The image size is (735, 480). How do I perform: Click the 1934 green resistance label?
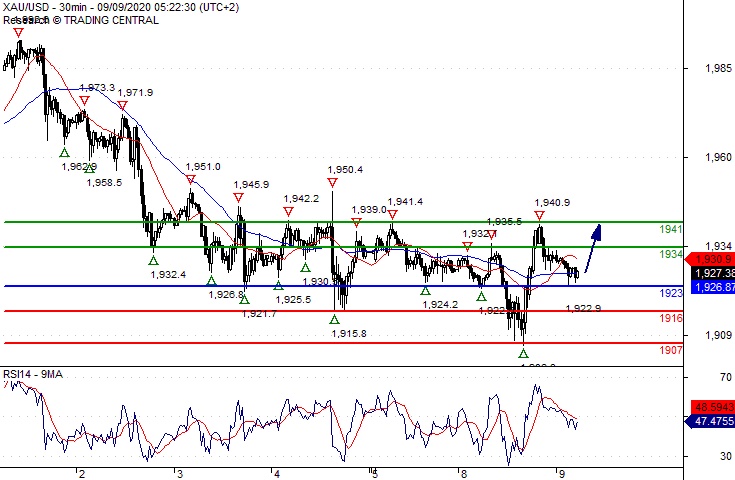[x=671, y=254]
